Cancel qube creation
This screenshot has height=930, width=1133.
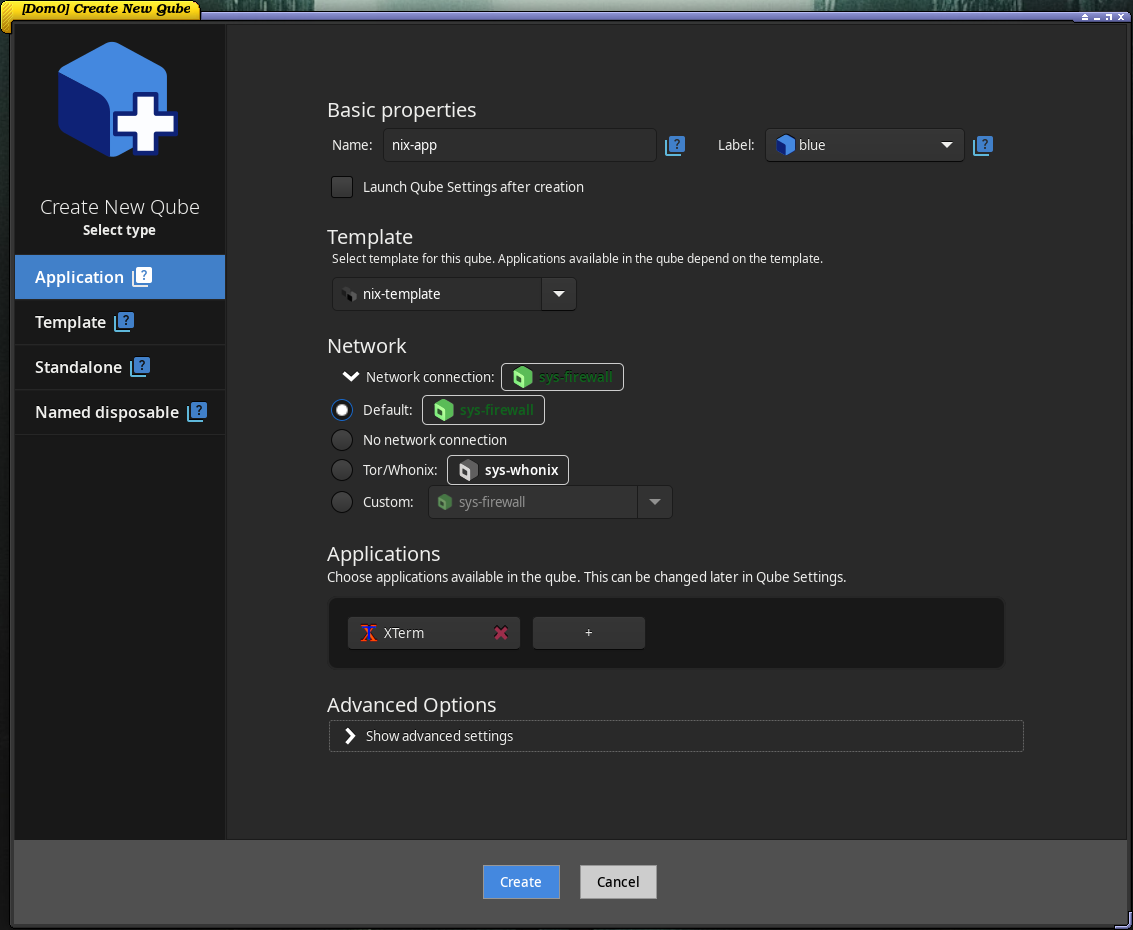618,881
